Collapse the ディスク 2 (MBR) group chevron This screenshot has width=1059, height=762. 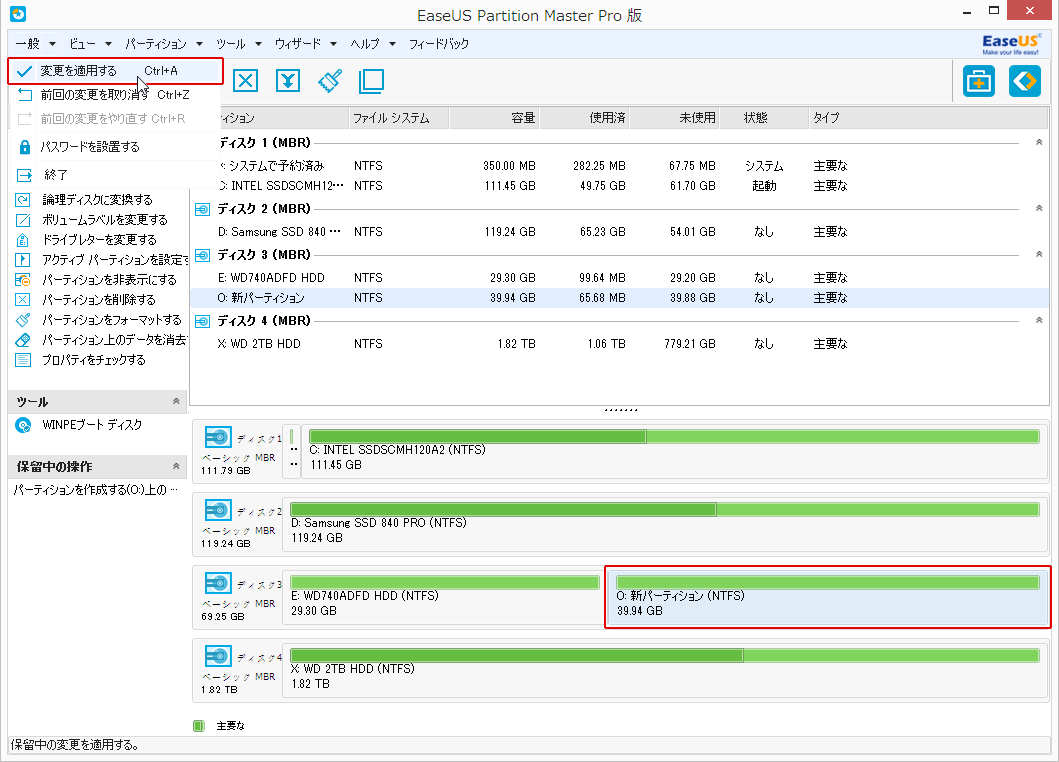pyautogui.click(x=1039, y=209)
